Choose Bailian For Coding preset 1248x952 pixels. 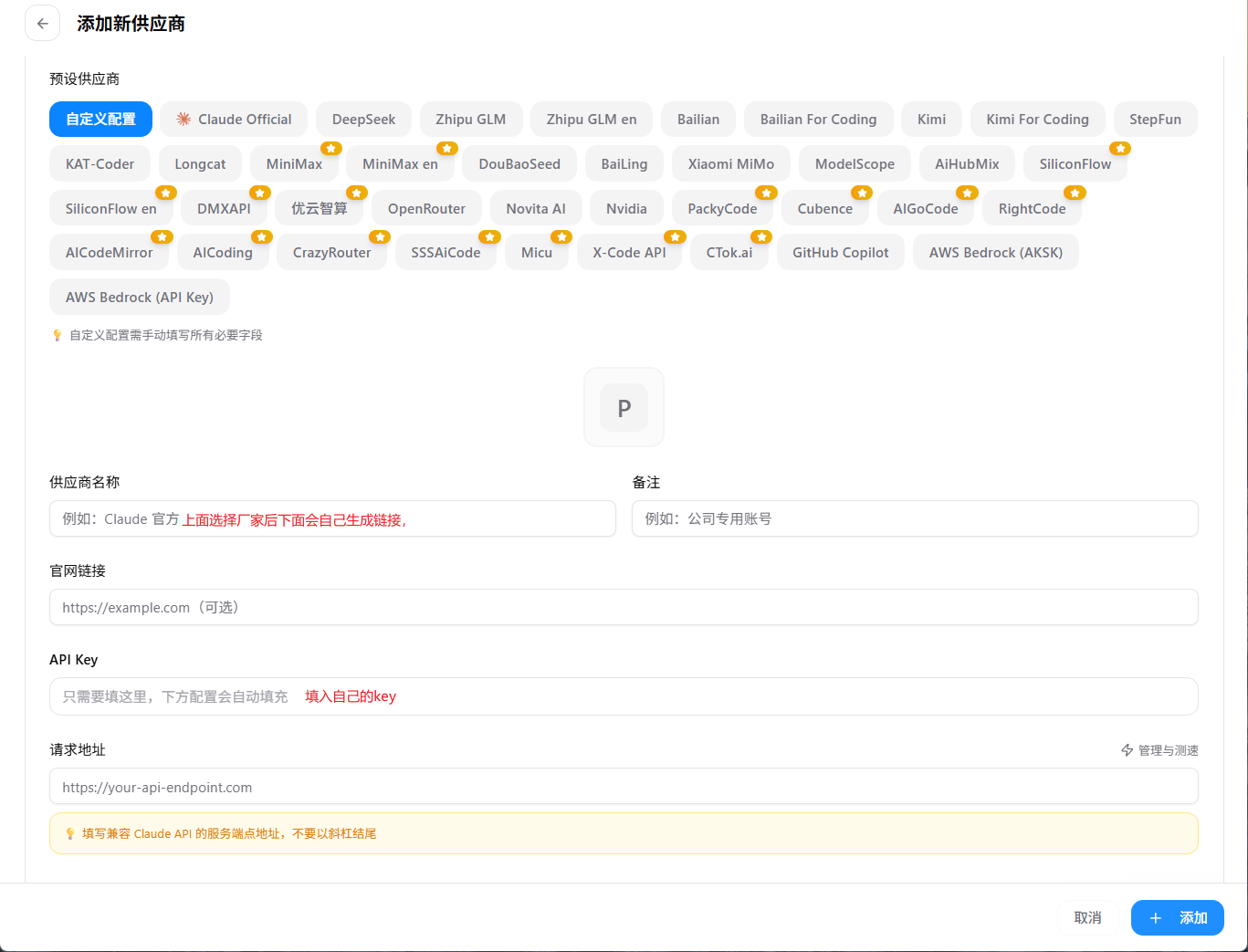[x=819, y=120]
